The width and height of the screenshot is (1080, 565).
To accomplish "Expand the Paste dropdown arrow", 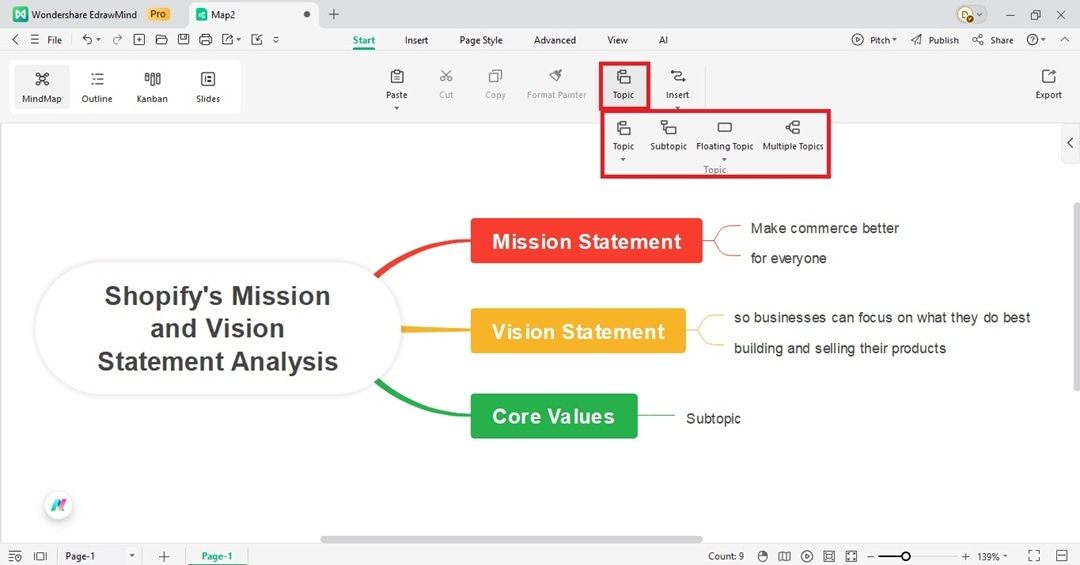I will [397, 108].
